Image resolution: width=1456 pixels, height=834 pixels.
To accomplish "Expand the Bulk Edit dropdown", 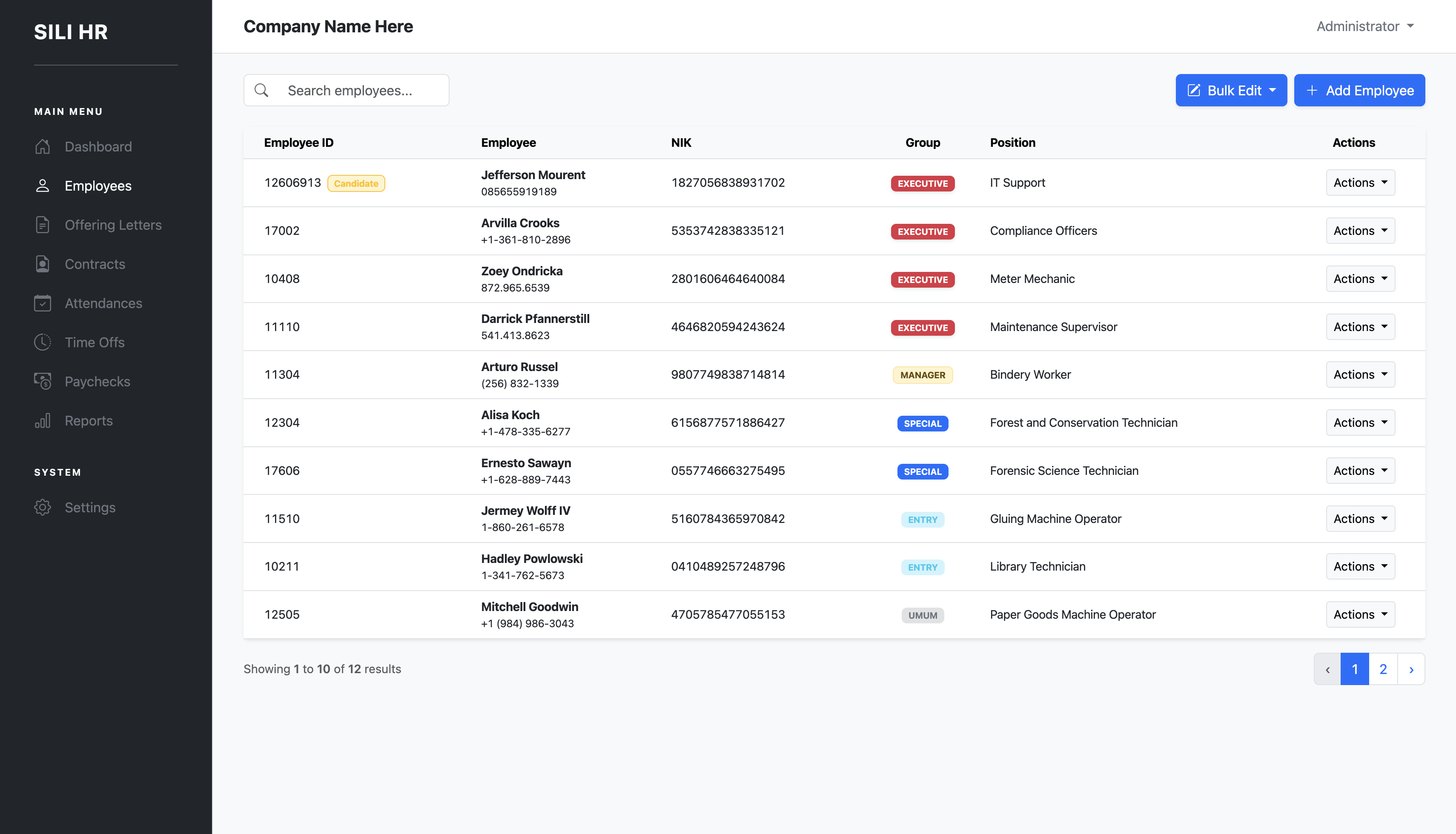I will (1231, 91).
